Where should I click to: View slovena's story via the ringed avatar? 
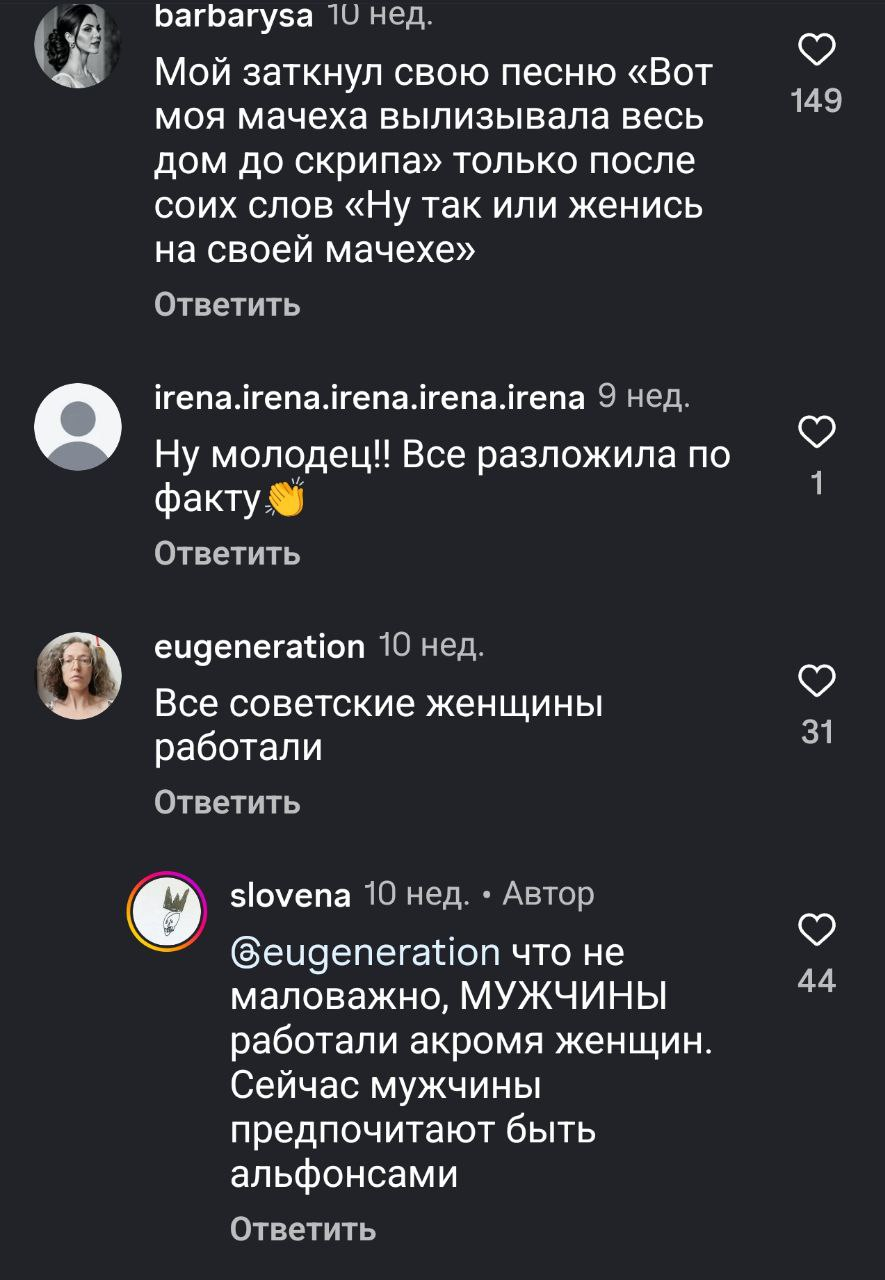pos(166,911)
